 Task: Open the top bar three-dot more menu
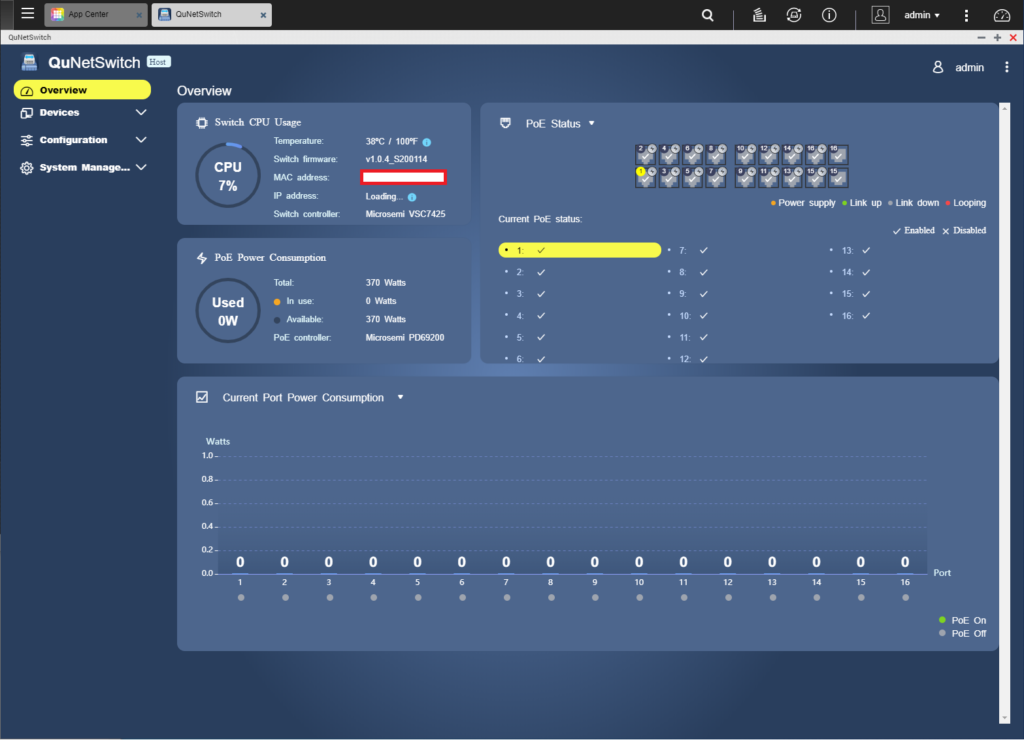967,15
